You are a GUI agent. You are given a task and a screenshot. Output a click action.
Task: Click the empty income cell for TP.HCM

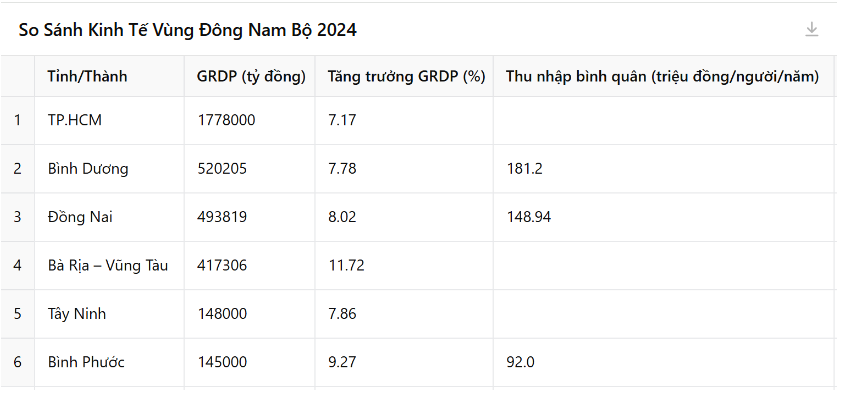click(664, 120)
